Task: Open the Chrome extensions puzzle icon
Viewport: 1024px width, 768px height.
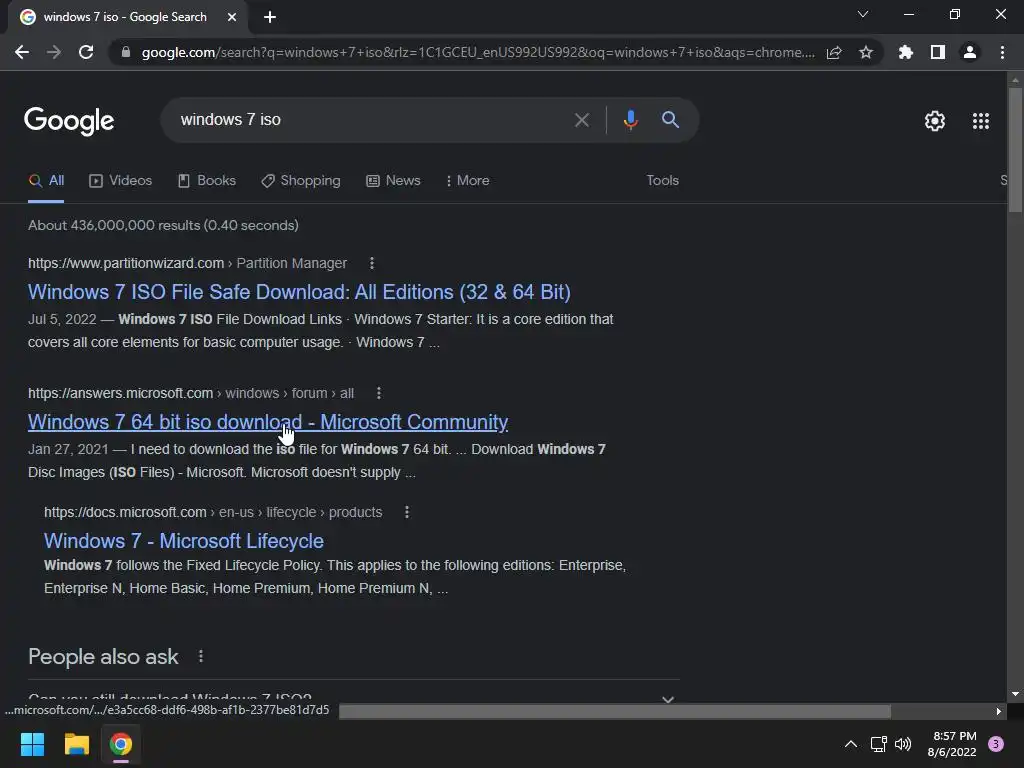Action: (x=905, y=52)
